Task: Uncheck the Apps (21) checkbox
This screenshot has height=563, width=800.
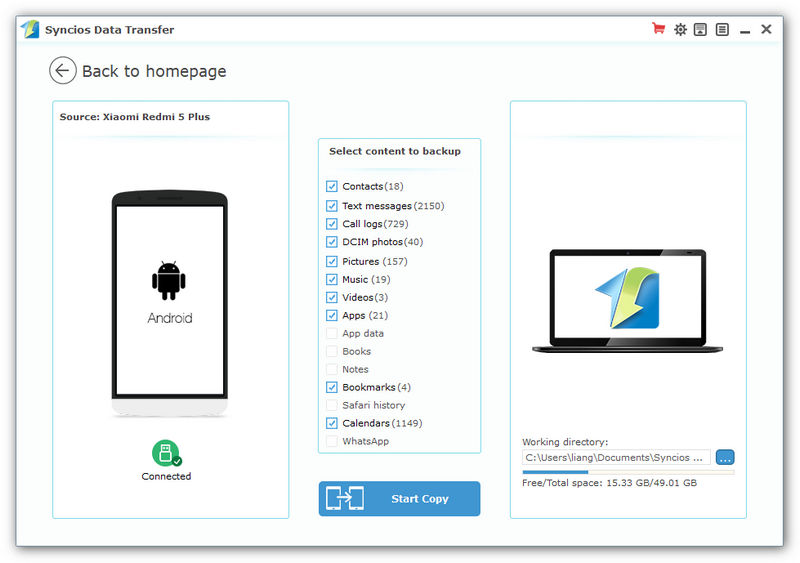Action: [x=332, y=315]
